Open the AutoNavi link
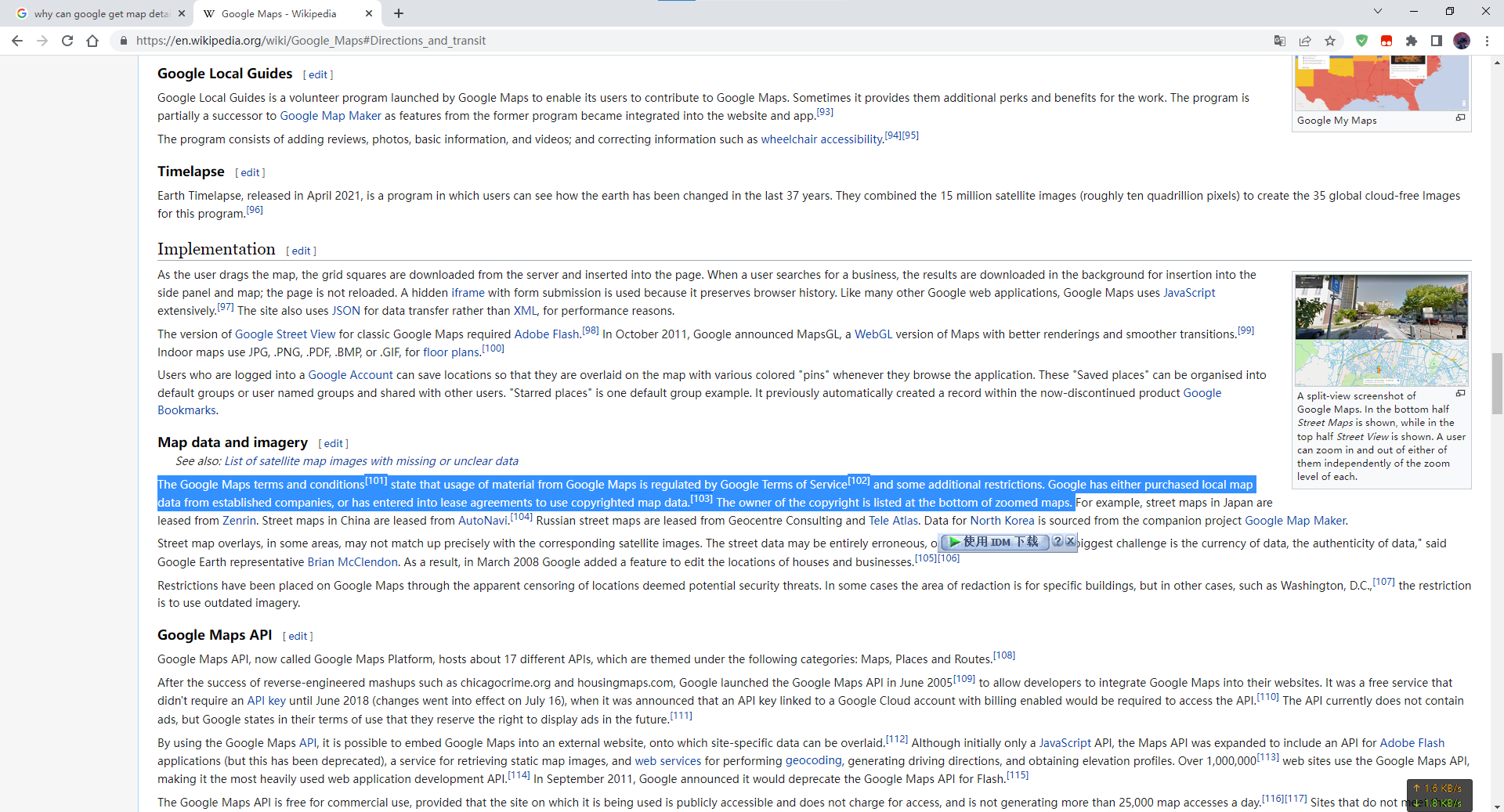Image resolution: width=1504 pixels, height=812 pixels. pos(483,521)
